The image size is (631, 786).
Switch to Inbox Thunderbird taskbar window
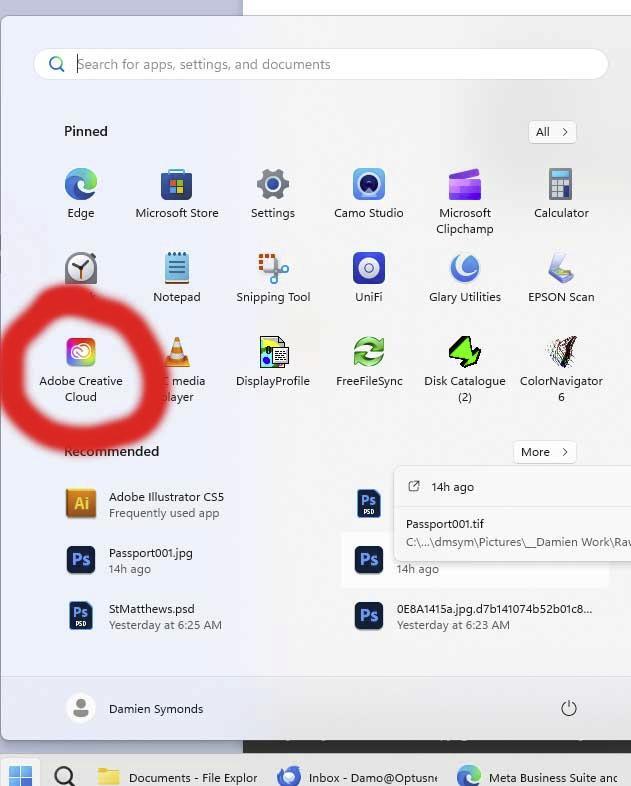(357, 777)
